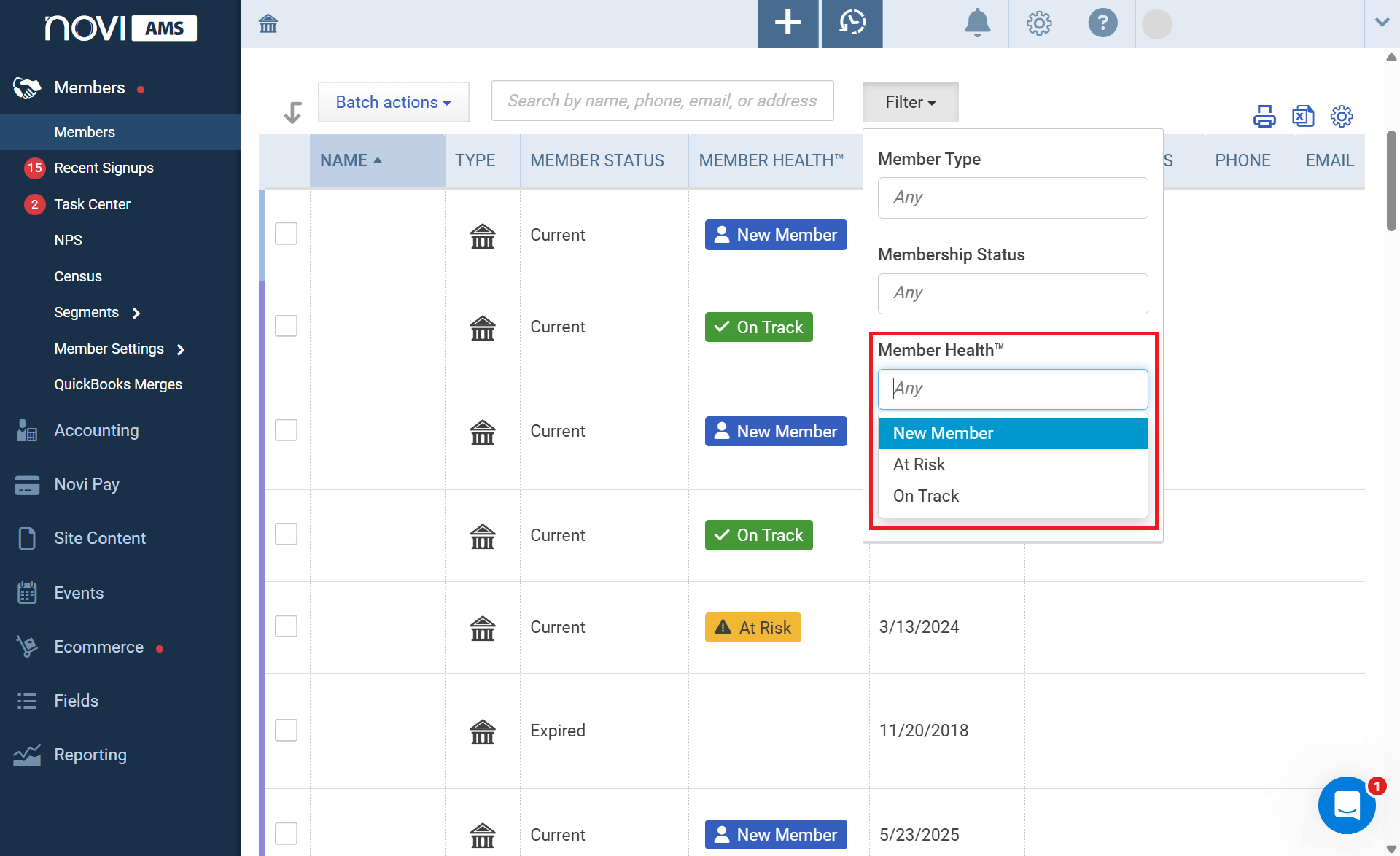
Task: Go to Recent Signups
Action: pos(104,168)
